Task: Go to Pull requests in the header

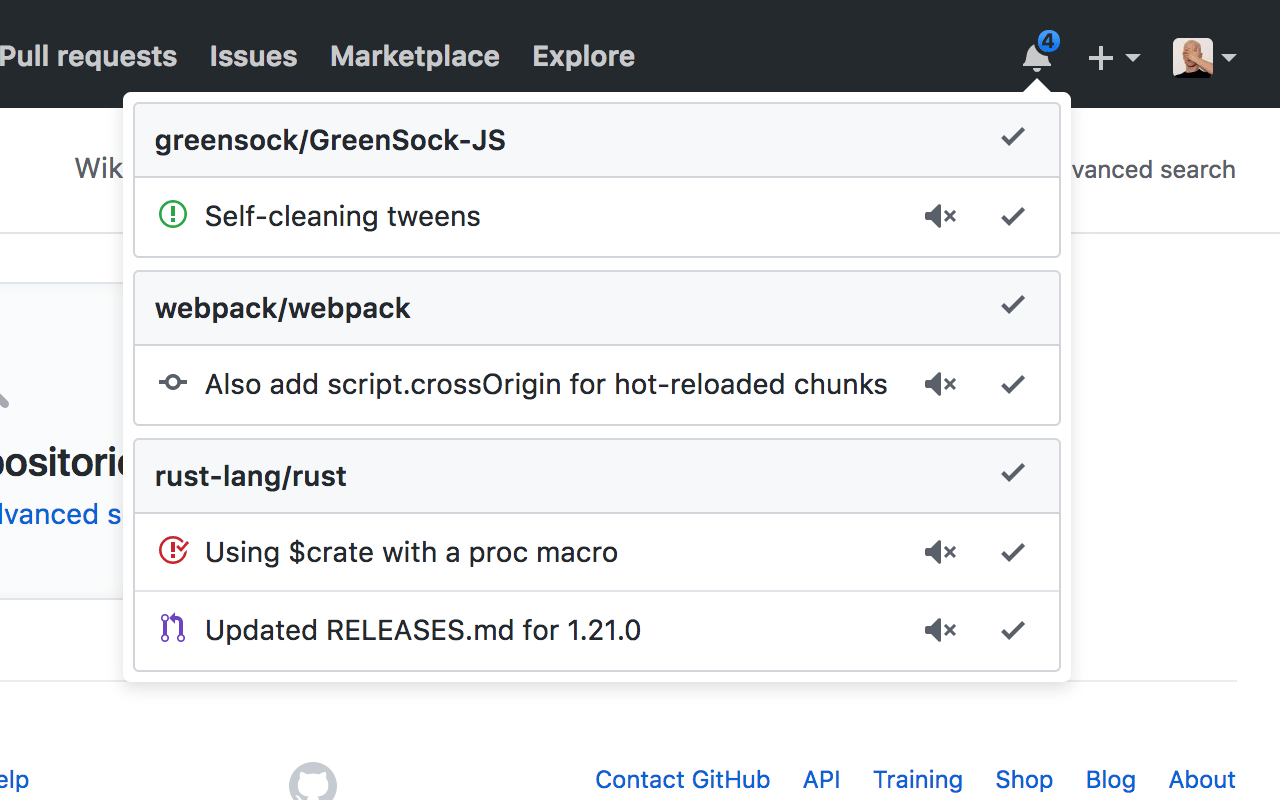Action: [x=89, y=56]
